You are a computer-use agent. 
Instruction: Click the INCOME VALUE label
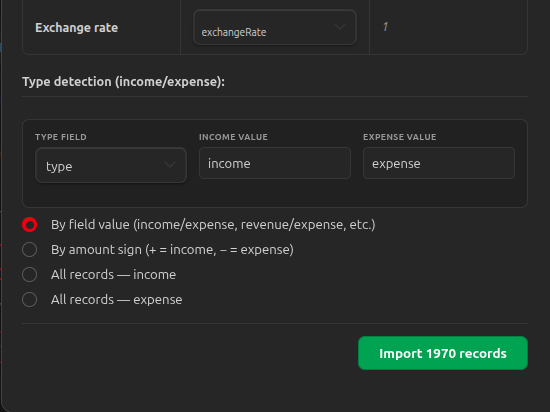[x=233, y=137]
